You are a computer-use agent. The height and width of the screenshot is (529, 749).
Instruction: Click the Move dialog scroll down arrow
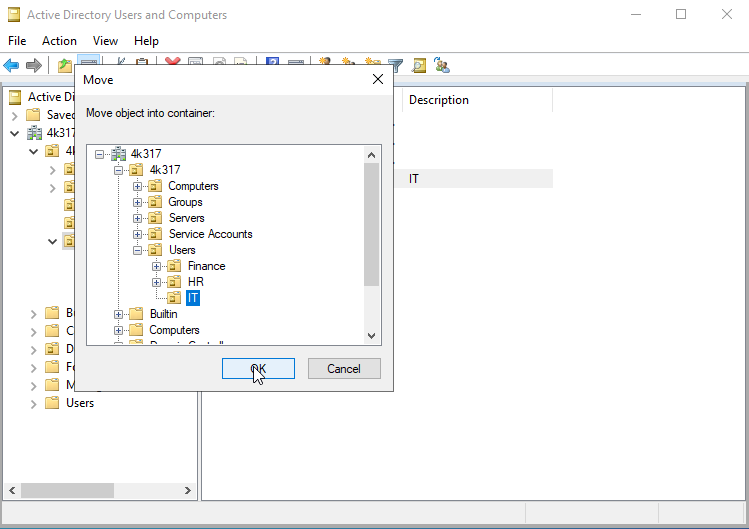[x=371, y=337]
